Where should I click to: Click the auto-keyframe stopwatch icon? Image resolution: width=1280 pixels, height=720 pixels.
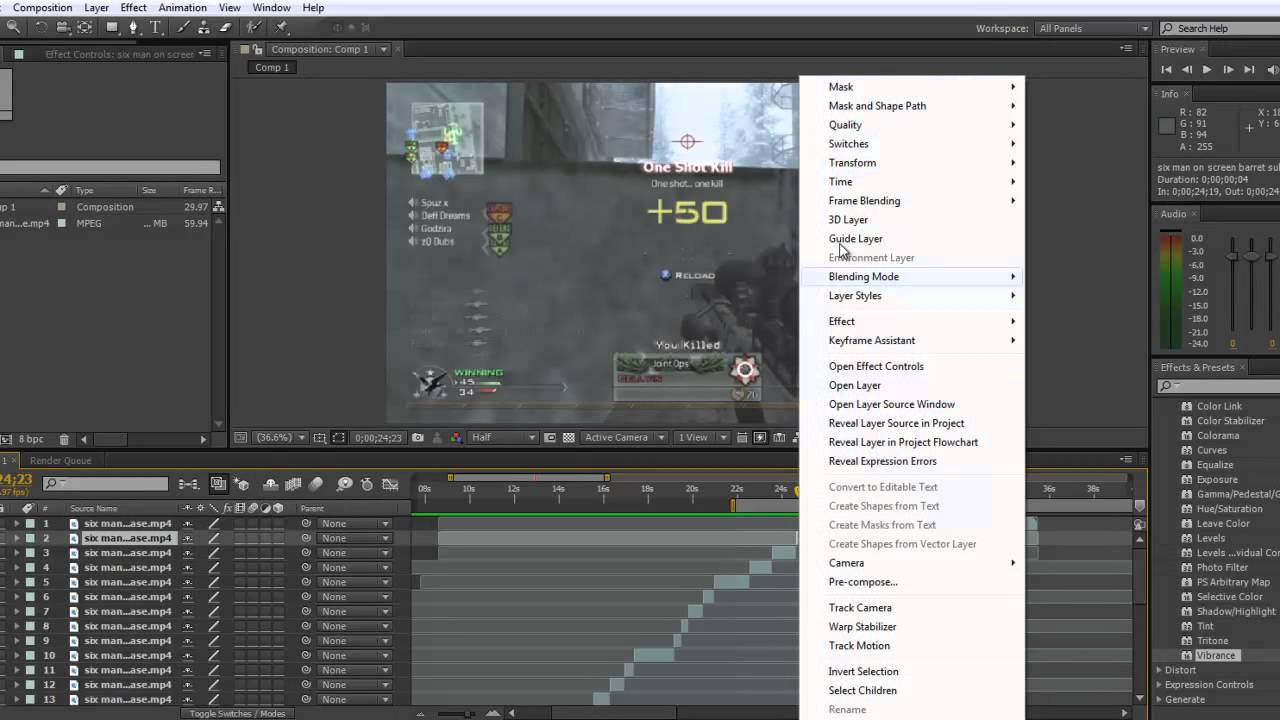367,484
